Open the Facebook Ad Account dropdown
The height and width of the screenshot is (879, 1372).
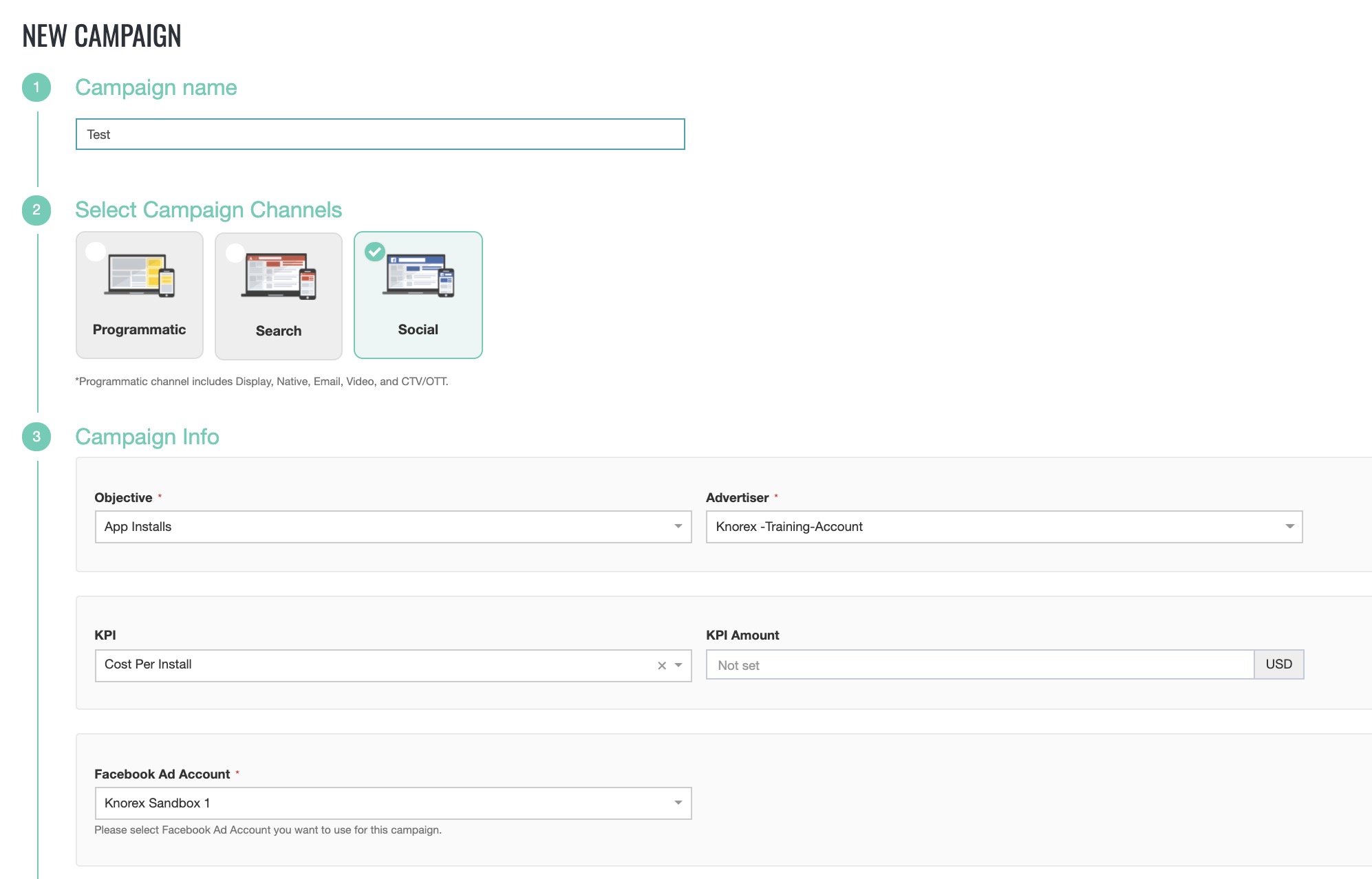click(392, 803)
